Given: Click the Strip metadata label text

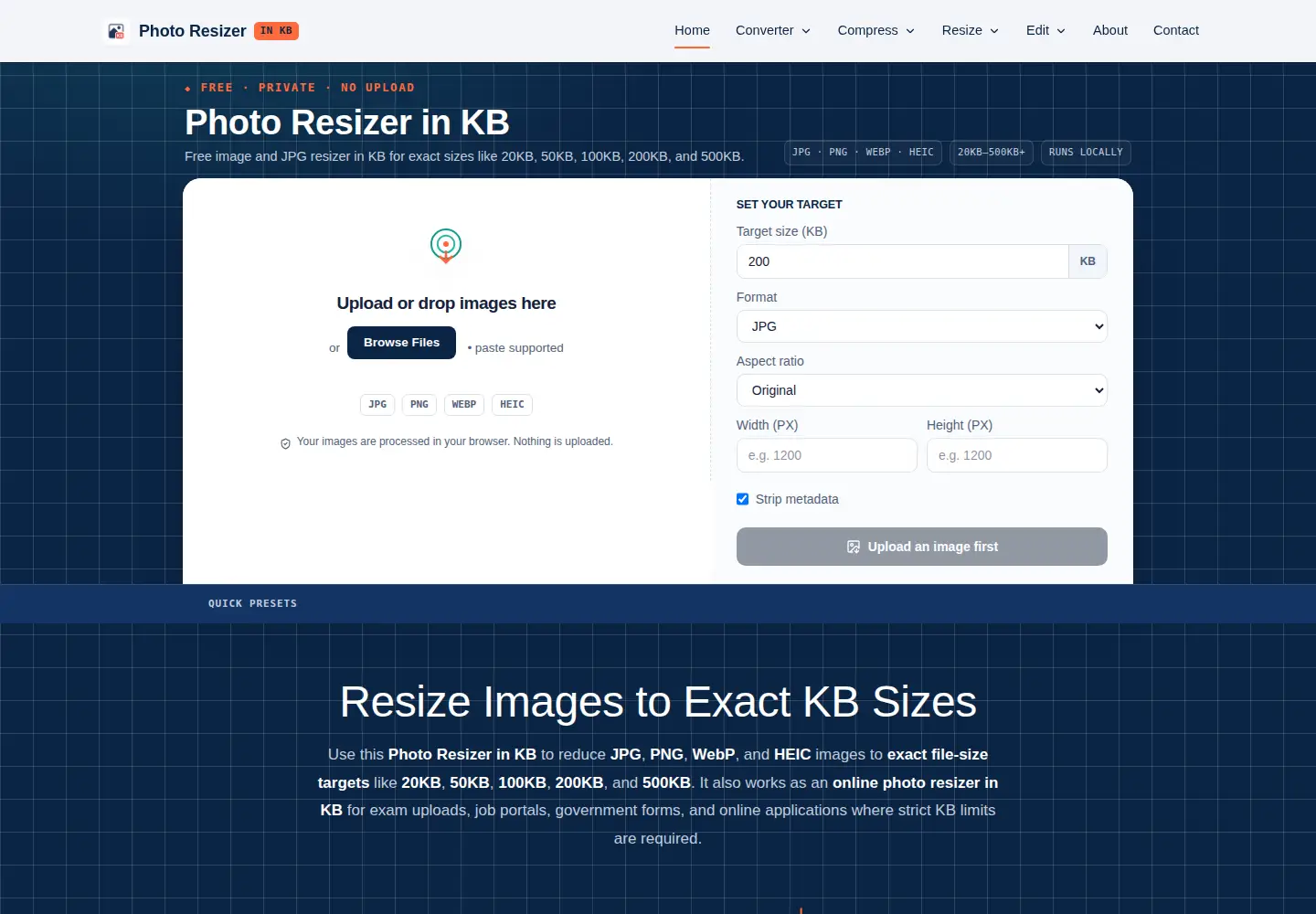Looking at the screenshot, I should [797, 499].
